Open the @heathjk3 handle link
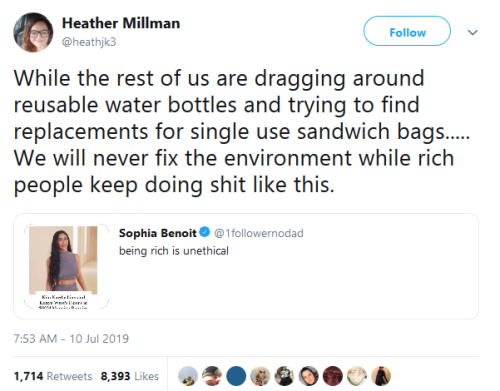This screenshot has width=500, height=391. (x=89, y=42)
